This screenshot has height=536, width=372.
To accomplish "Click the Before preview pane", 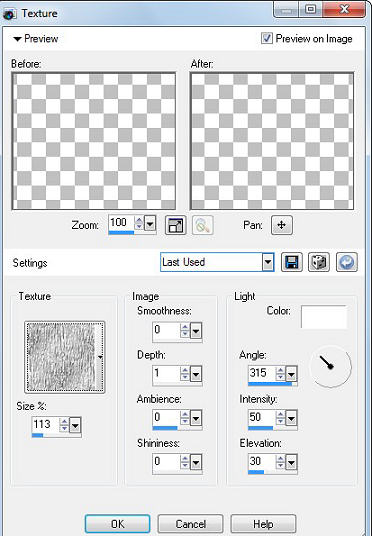I will [x=94, y=141].
